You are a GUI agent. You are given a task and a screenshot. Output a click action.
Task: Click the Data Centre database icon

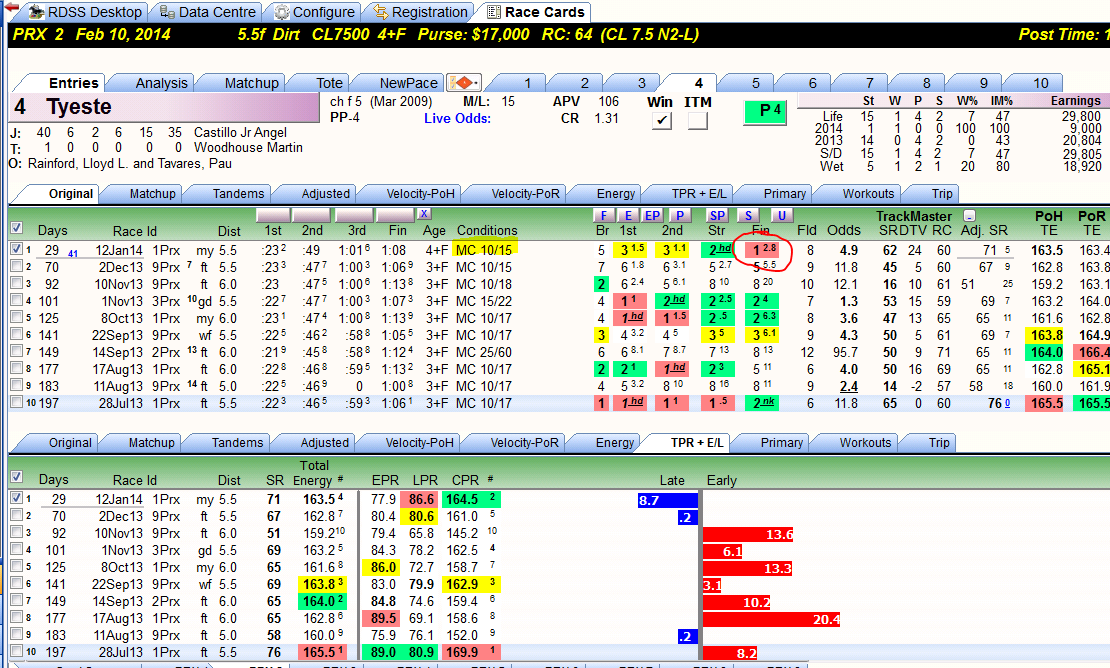pyautogui.click(x=167, y=12)
